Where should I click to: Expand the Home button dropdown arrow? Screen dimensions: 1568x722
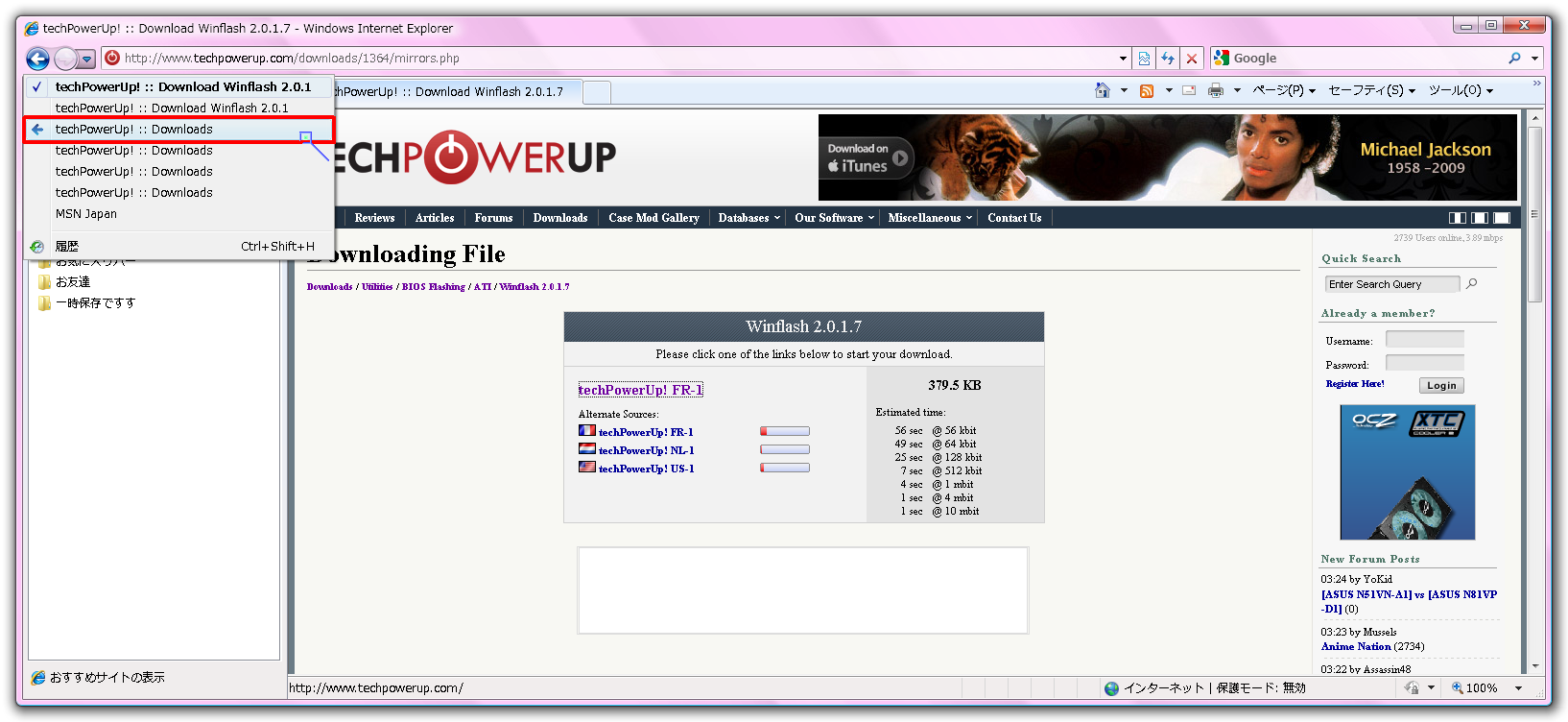1124,90
